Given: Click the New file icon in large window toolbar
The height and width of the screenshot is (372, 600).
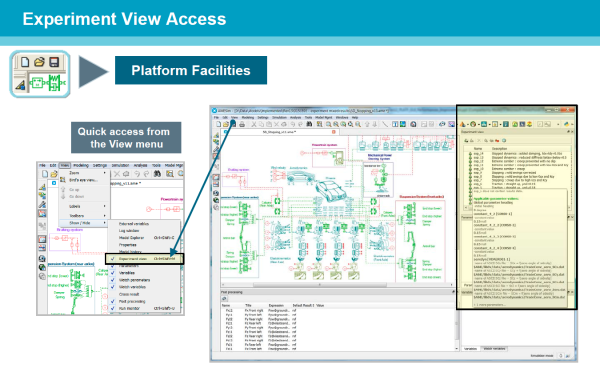Looking at the screenshot, I should coord(218,124).
